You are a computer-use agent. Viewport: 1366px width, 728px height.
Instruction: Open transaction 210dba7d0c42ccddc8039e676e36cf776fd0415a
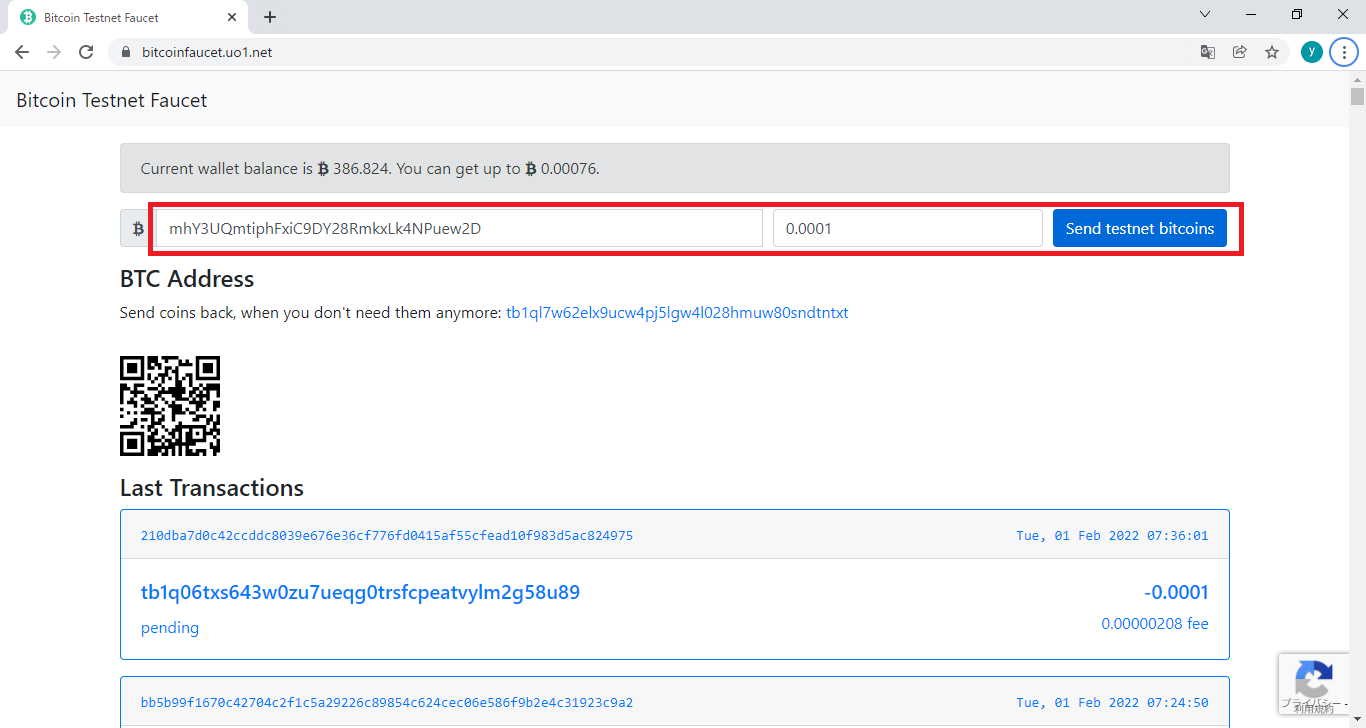[385, 535]
